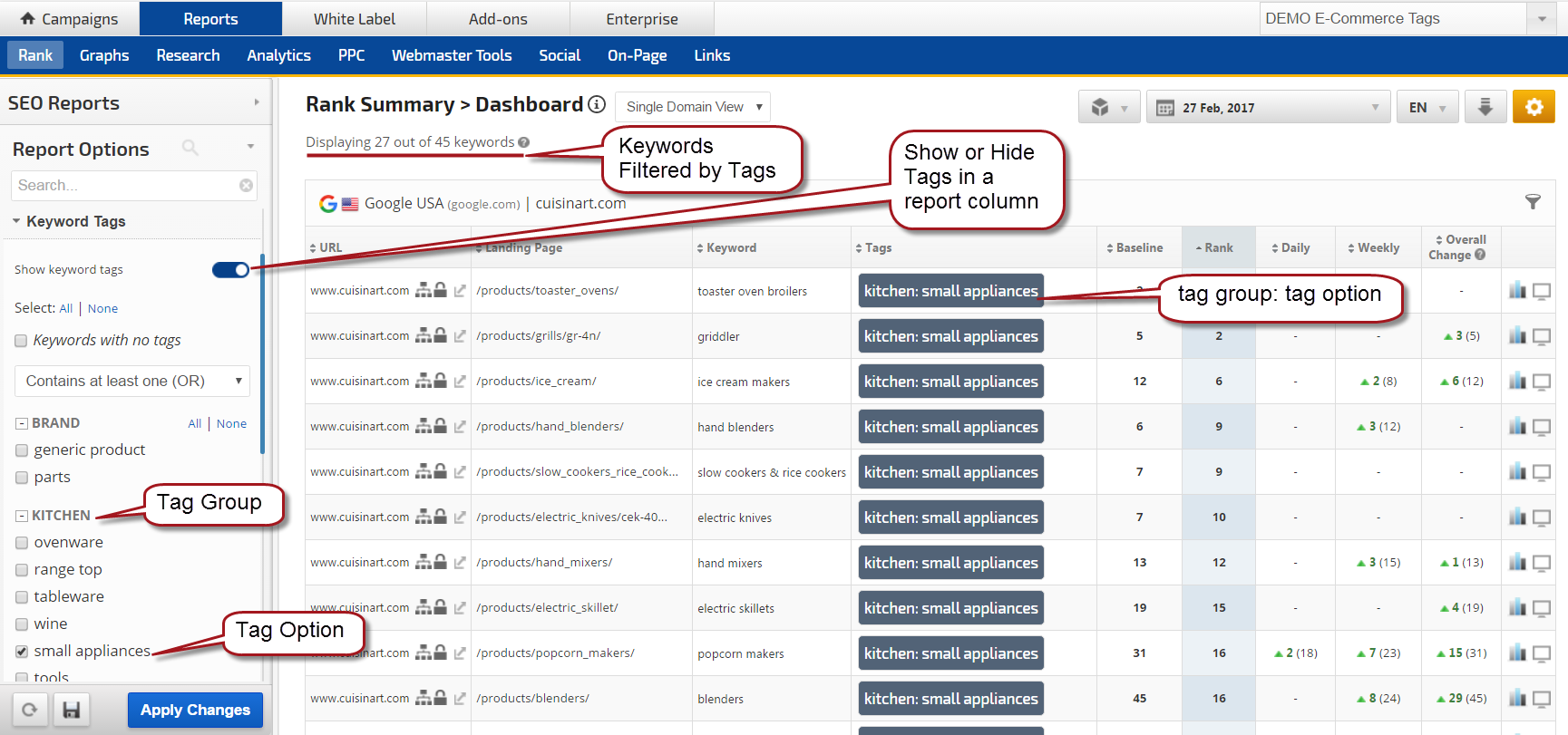This screenshot has width=1568, height=735.
Task: Click the info icon beside Dashboard title
Action: point(597,104)
